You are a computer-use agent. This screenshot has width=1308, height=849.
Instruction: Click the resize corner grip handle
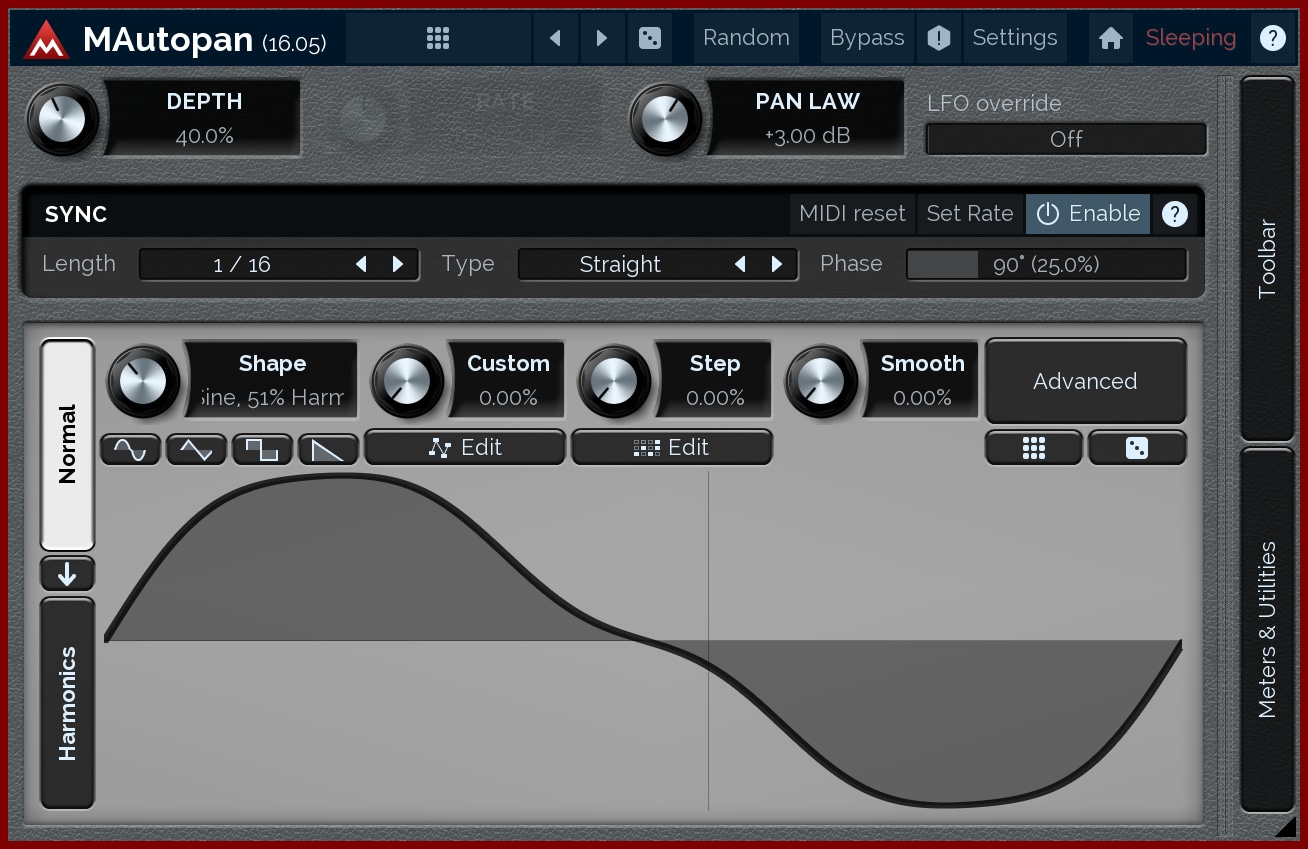pos(1286,826)
